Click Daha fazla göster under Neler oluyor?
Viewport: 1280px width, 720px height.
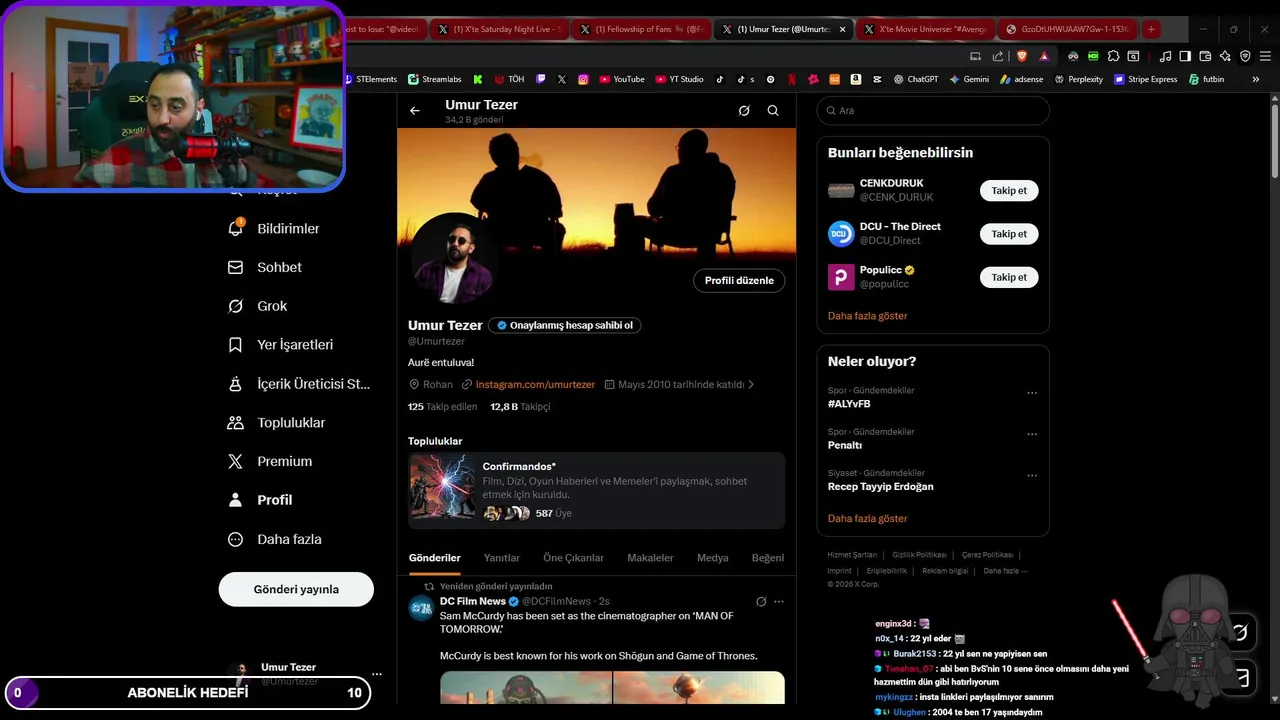(x=867, y=519)
